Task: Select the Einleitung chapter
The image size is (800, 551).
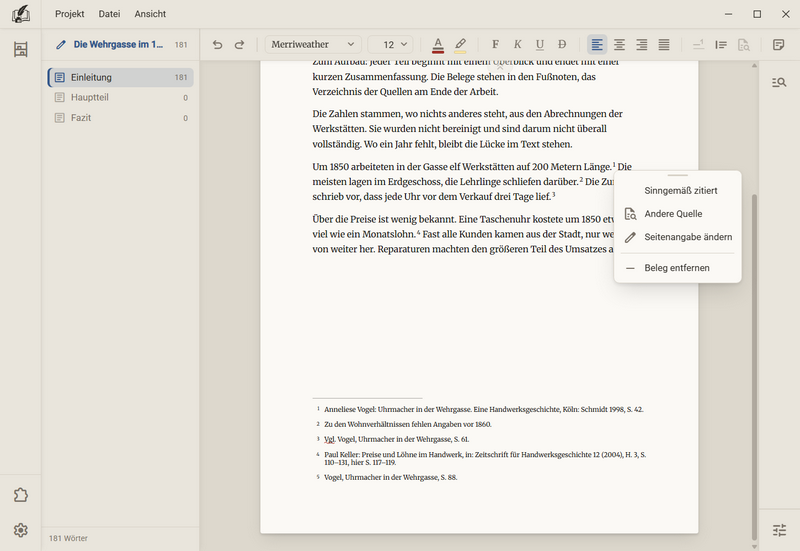Action: [121, 77]
